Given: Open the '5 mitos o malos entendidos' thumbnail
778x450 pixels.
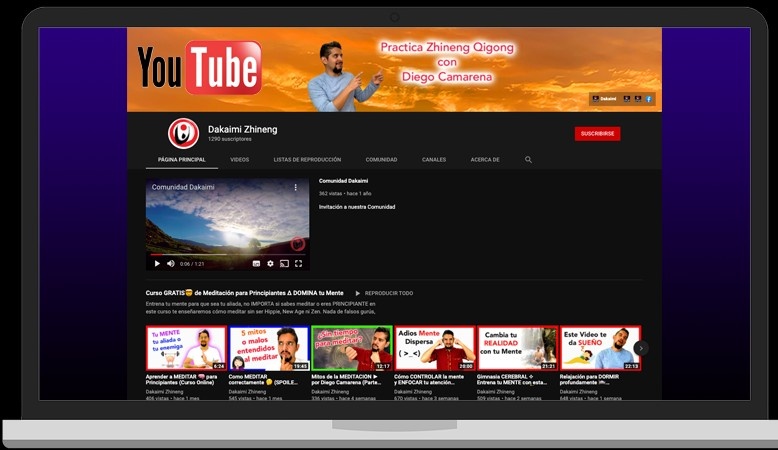Looking at the screenshot, I should coord(269,348).
